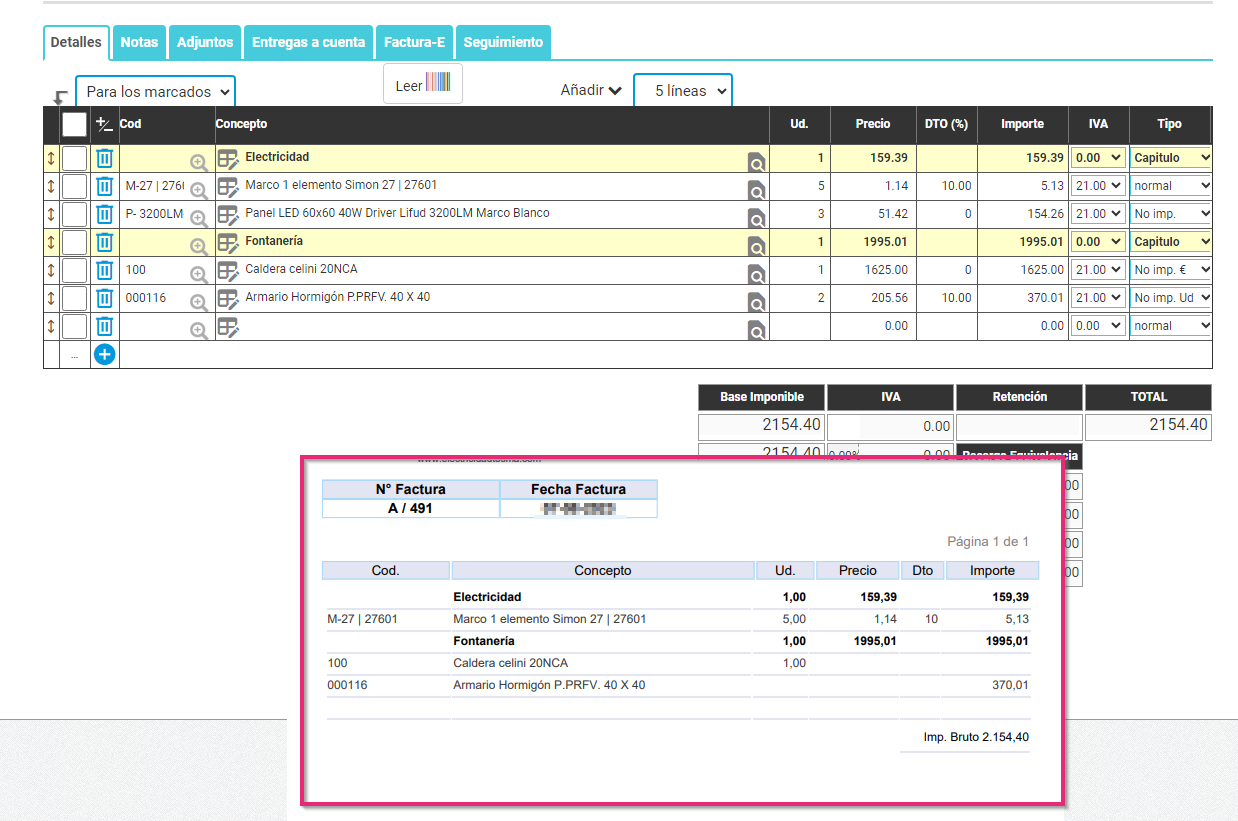
Task: Check the row checkbox for Panel LED 60x60
Action: pyautogui.click(x=74, y=213)
